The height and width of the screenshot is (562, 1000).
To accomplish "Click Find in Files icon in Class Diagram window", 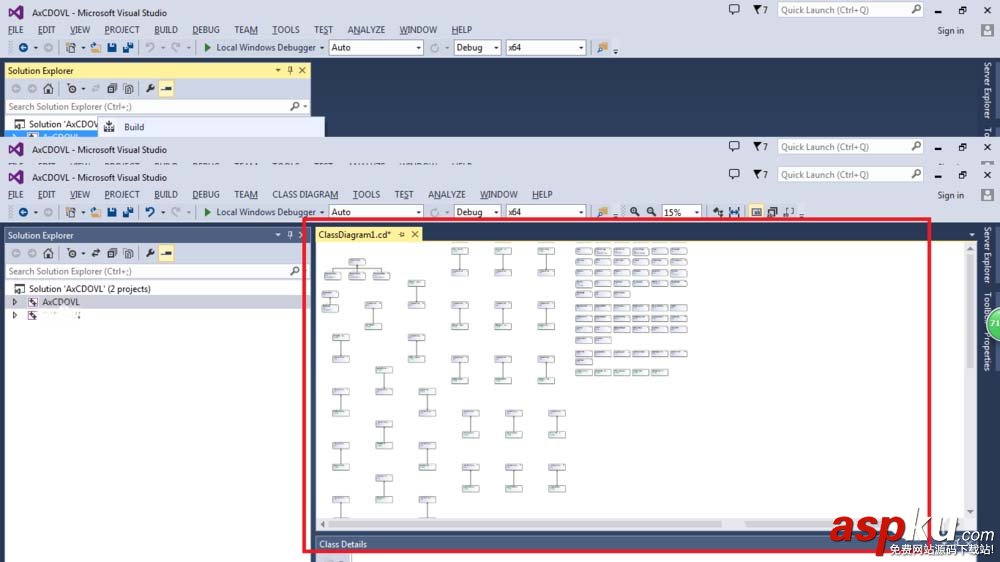I will point(602,212).
